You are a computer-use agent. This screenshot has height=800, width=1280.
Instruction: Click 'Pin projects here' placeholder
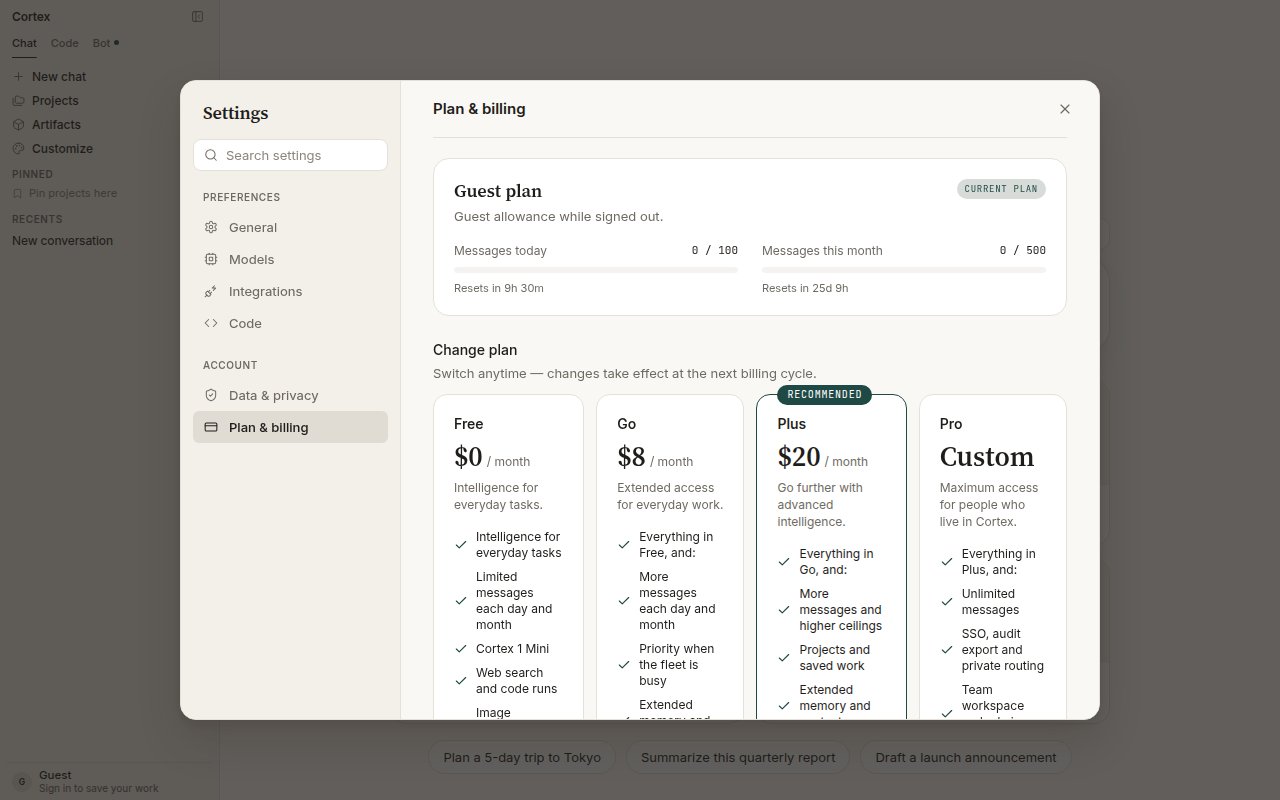[73, 193]
